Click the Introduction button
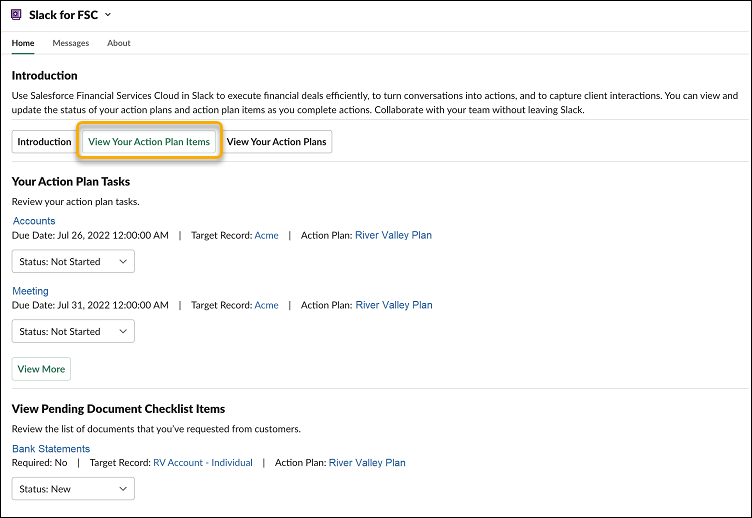 (44, 141)
